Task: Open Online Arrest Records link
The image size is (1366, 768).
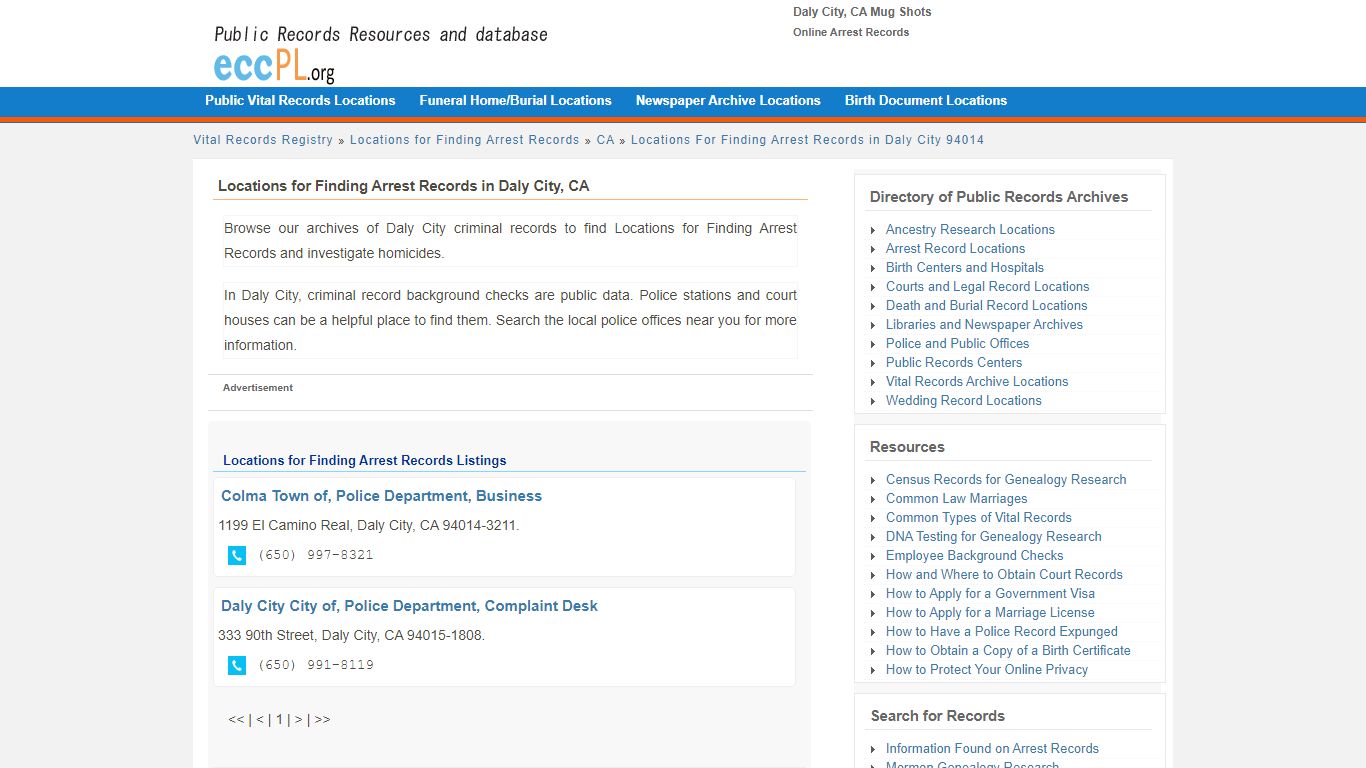Action: click(x=851, y=32)
